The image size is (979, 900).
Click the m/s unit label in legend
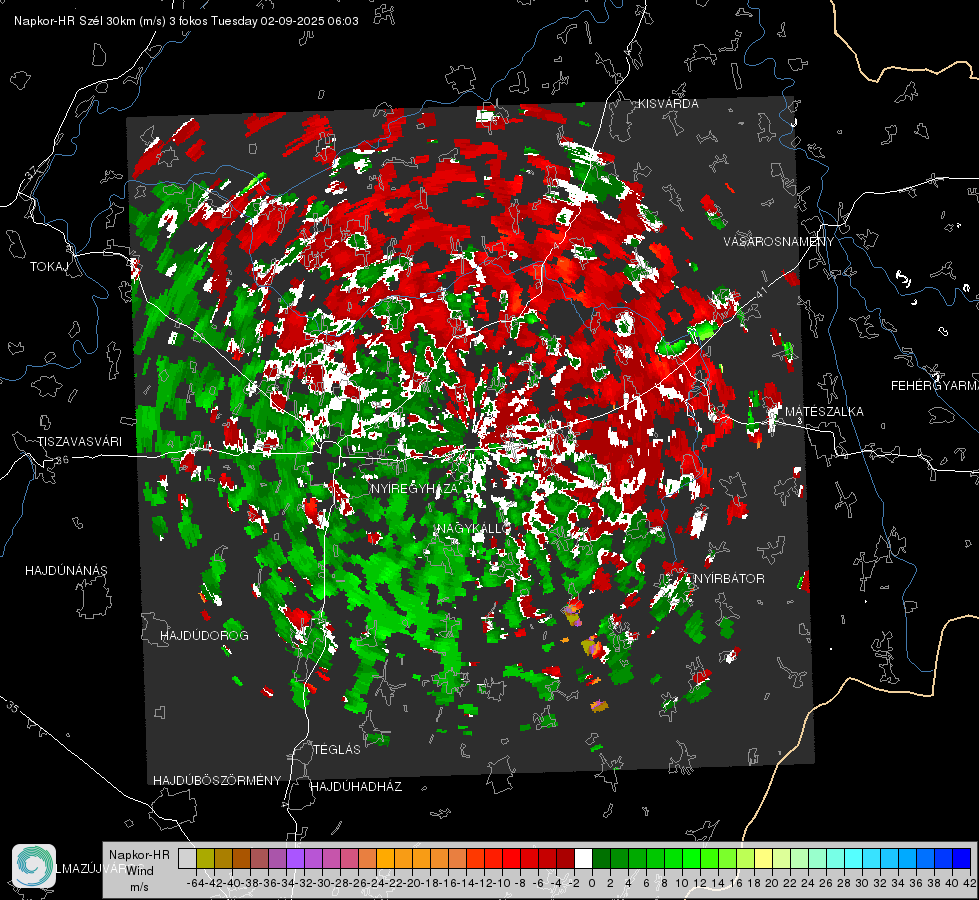[x=139, y=887]
